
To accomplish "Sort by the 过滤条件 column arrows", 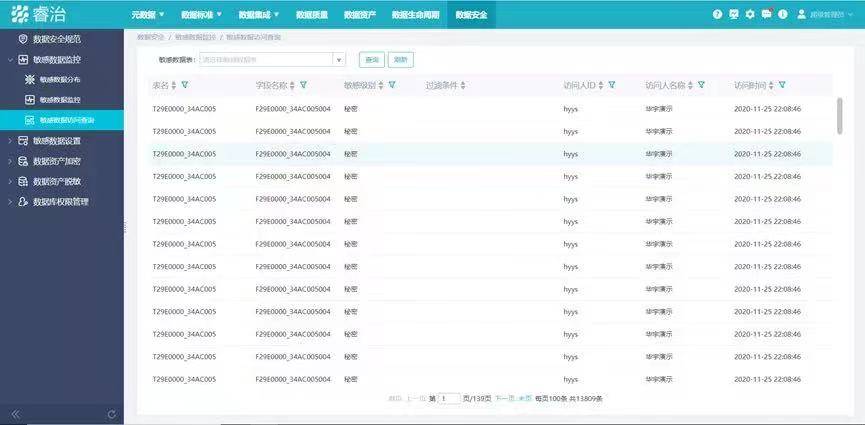I will (x=462, y=85).
